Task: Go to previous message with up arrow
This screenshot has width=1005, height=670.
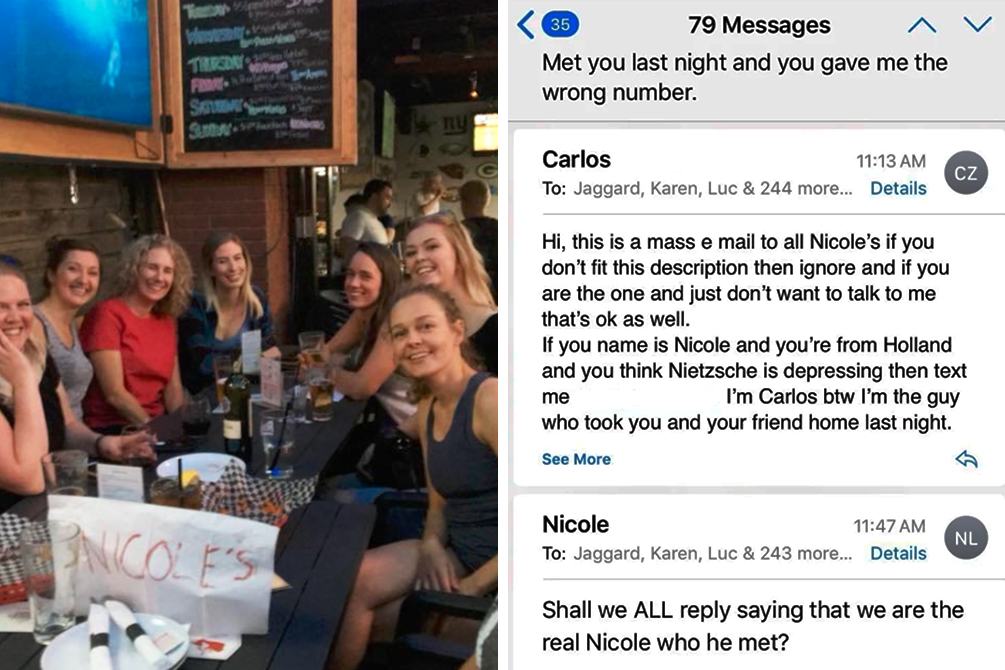Action: pyautogui.click(x=922, y=25)
